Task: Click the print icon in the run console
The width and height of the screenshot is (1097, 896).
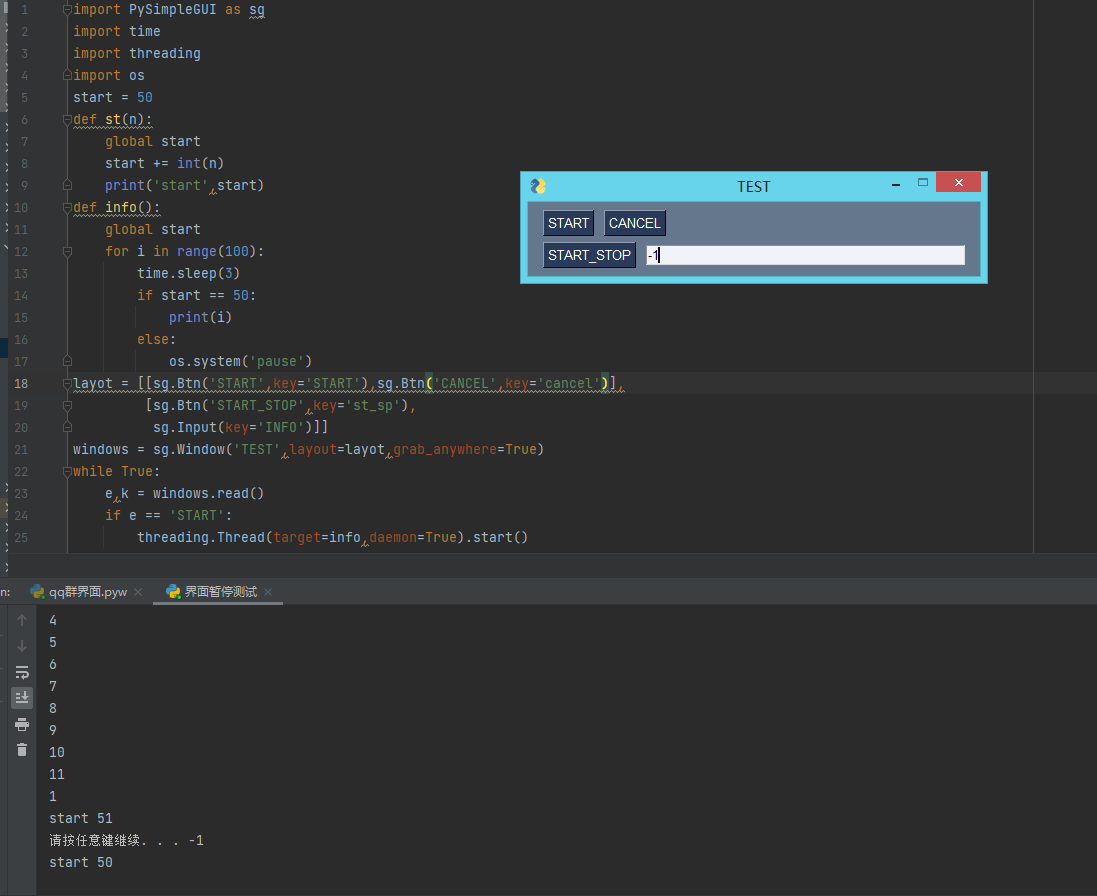Action: (x=21, y=725)
